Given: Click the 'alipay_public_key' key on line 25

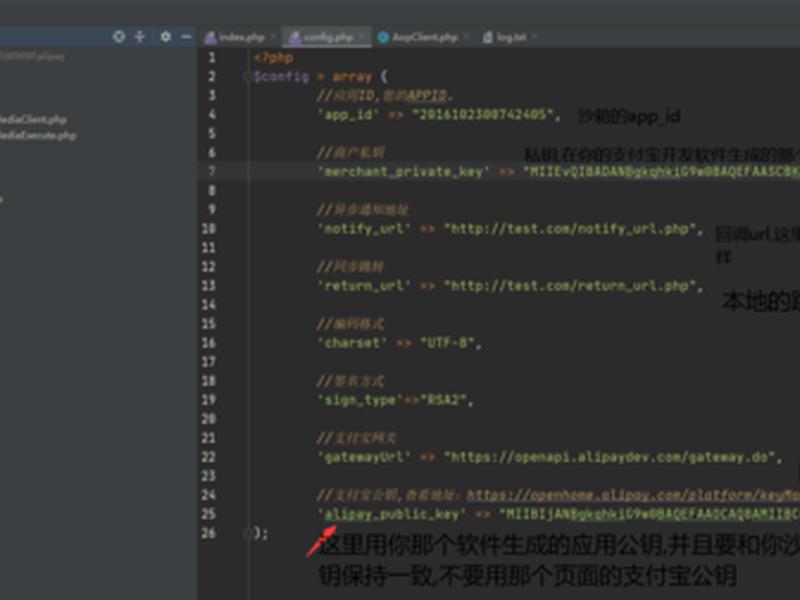Looking at the screenshot, I should 391,514.
